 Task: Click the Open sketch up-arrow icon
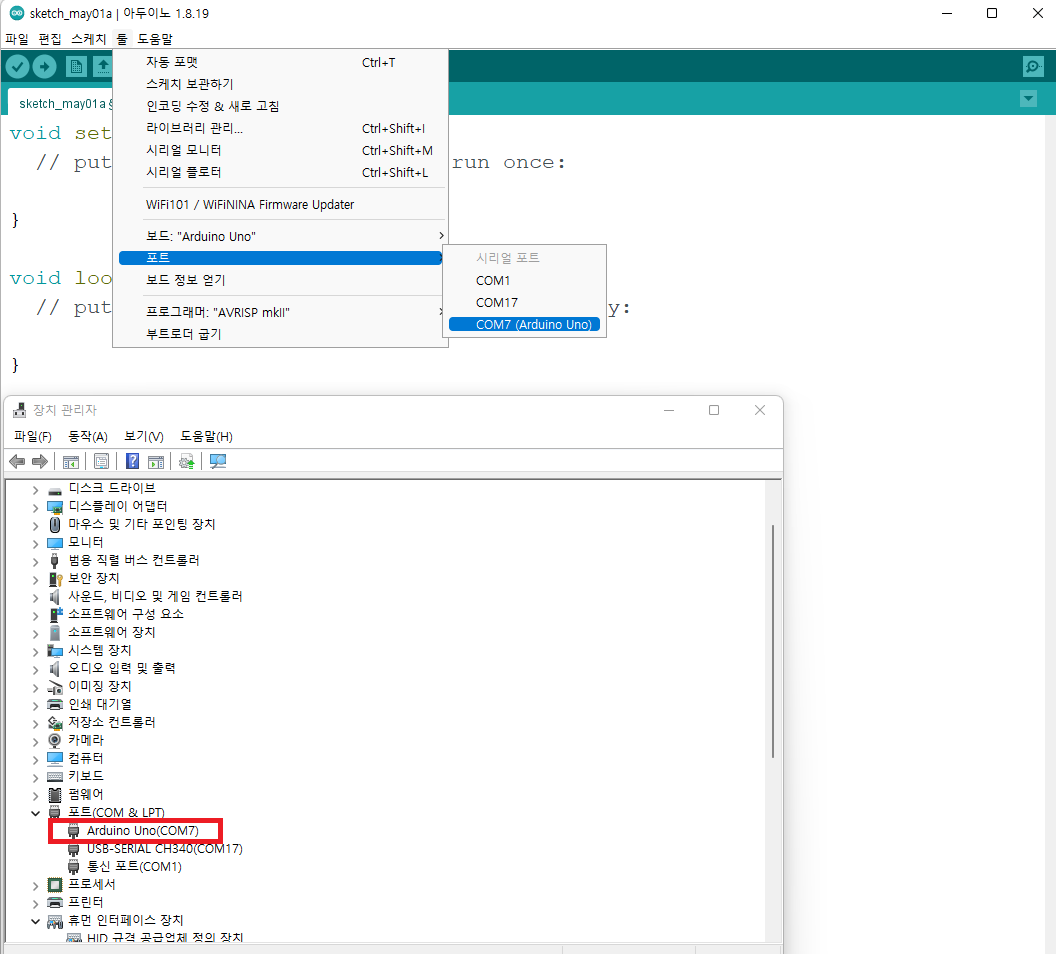pyautogui.click(x=102, y=67)
